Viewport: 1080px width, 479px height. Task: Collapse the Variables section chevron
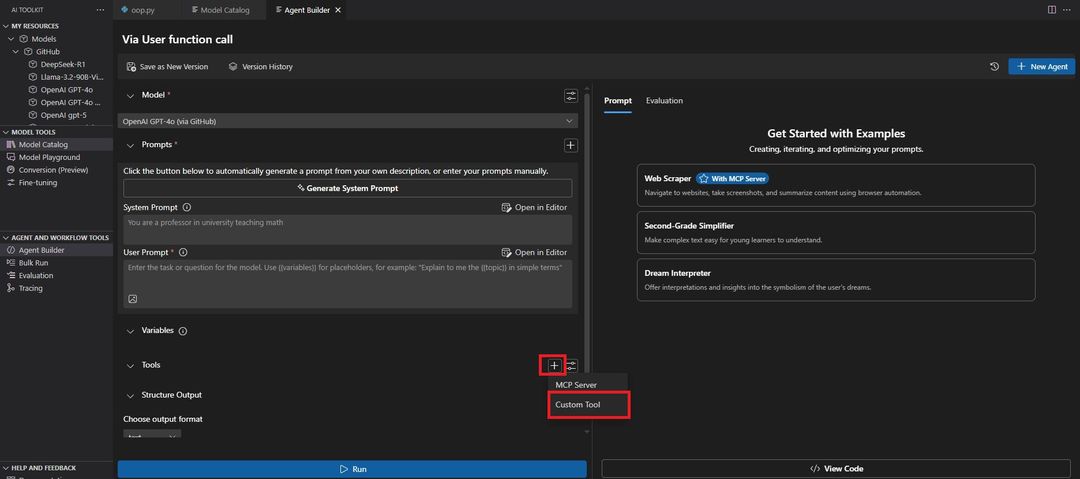click(x=130, y=331)
